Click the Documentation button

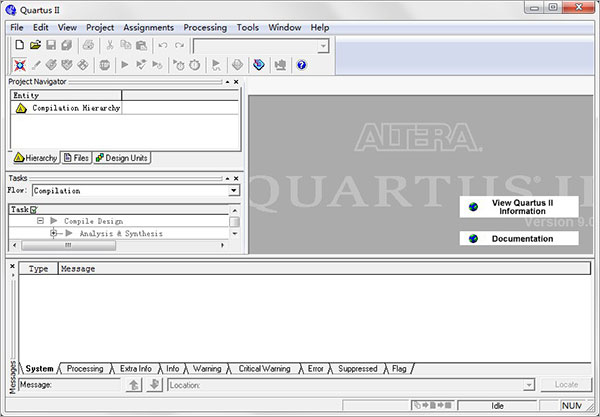click(x=519, y=238)
